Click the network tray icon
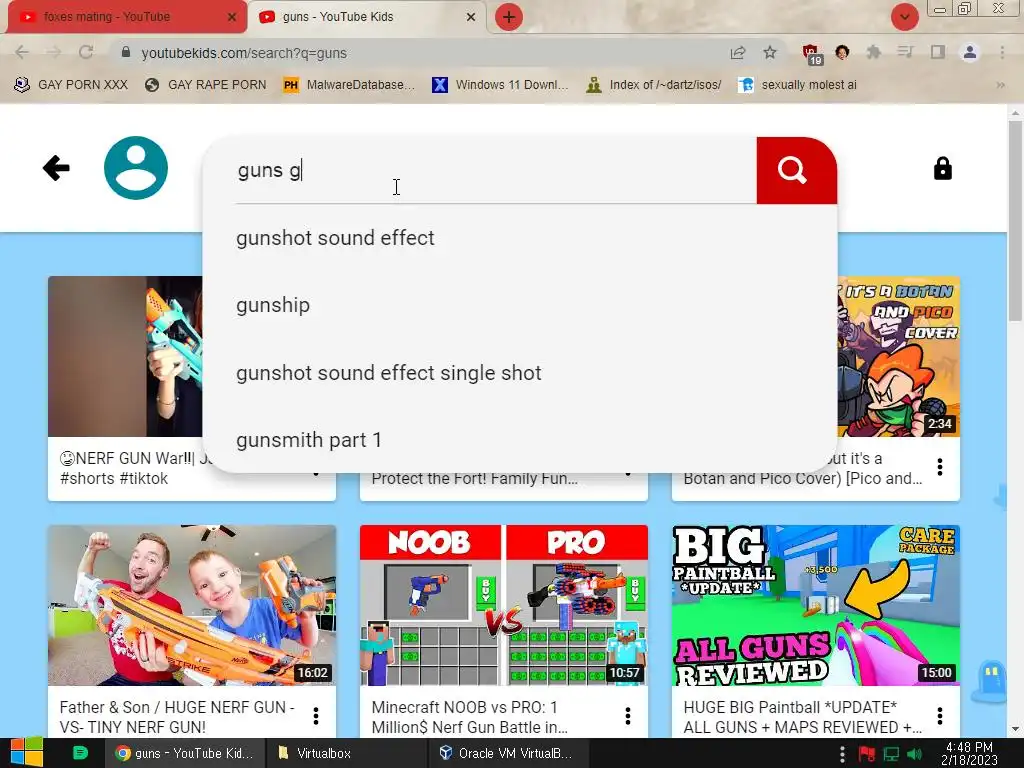The width and height of the screenshot is (1024, 768). pos(891,754)
